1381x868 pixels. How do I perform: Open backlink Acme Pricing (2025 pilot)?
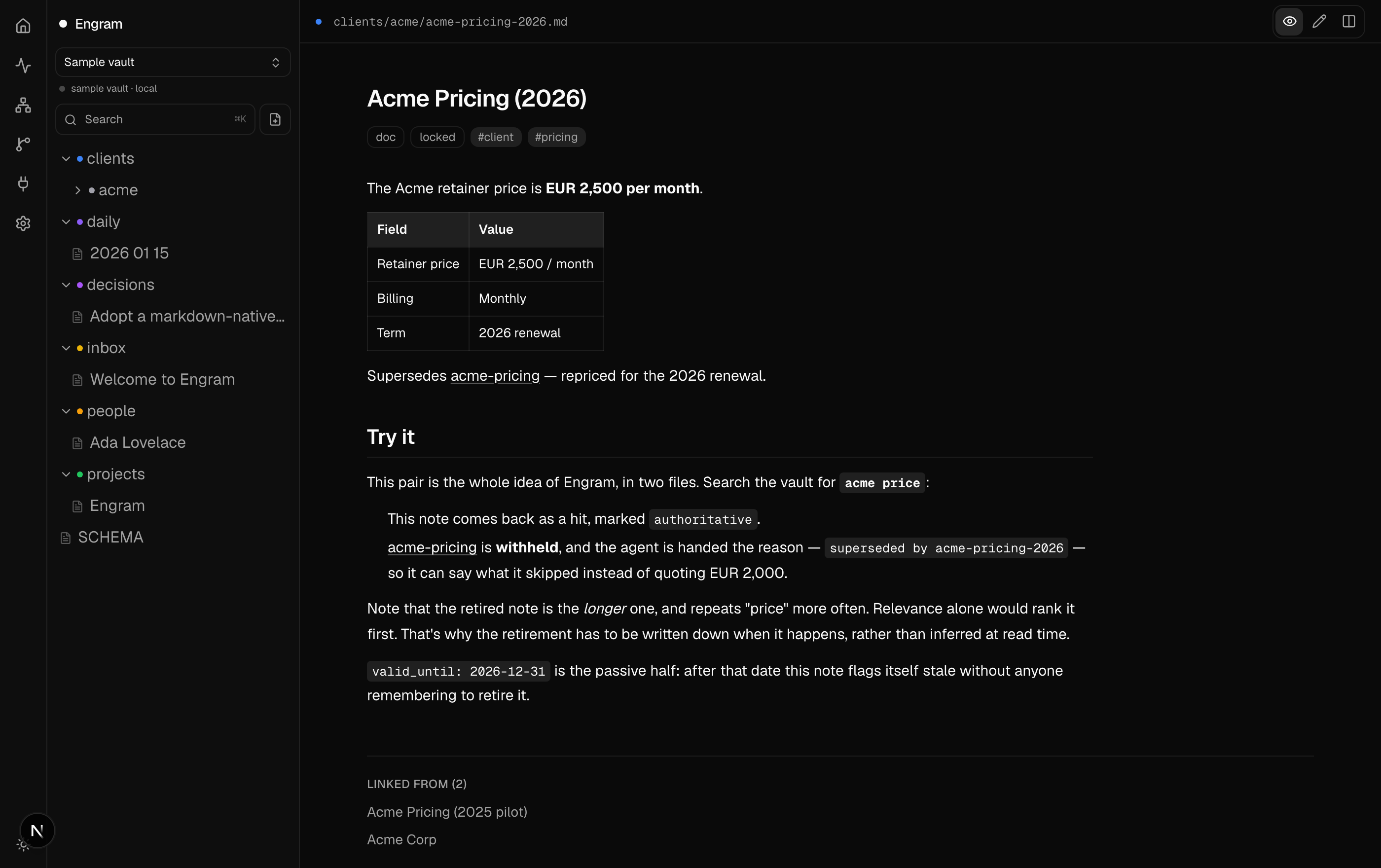[447, 812]
